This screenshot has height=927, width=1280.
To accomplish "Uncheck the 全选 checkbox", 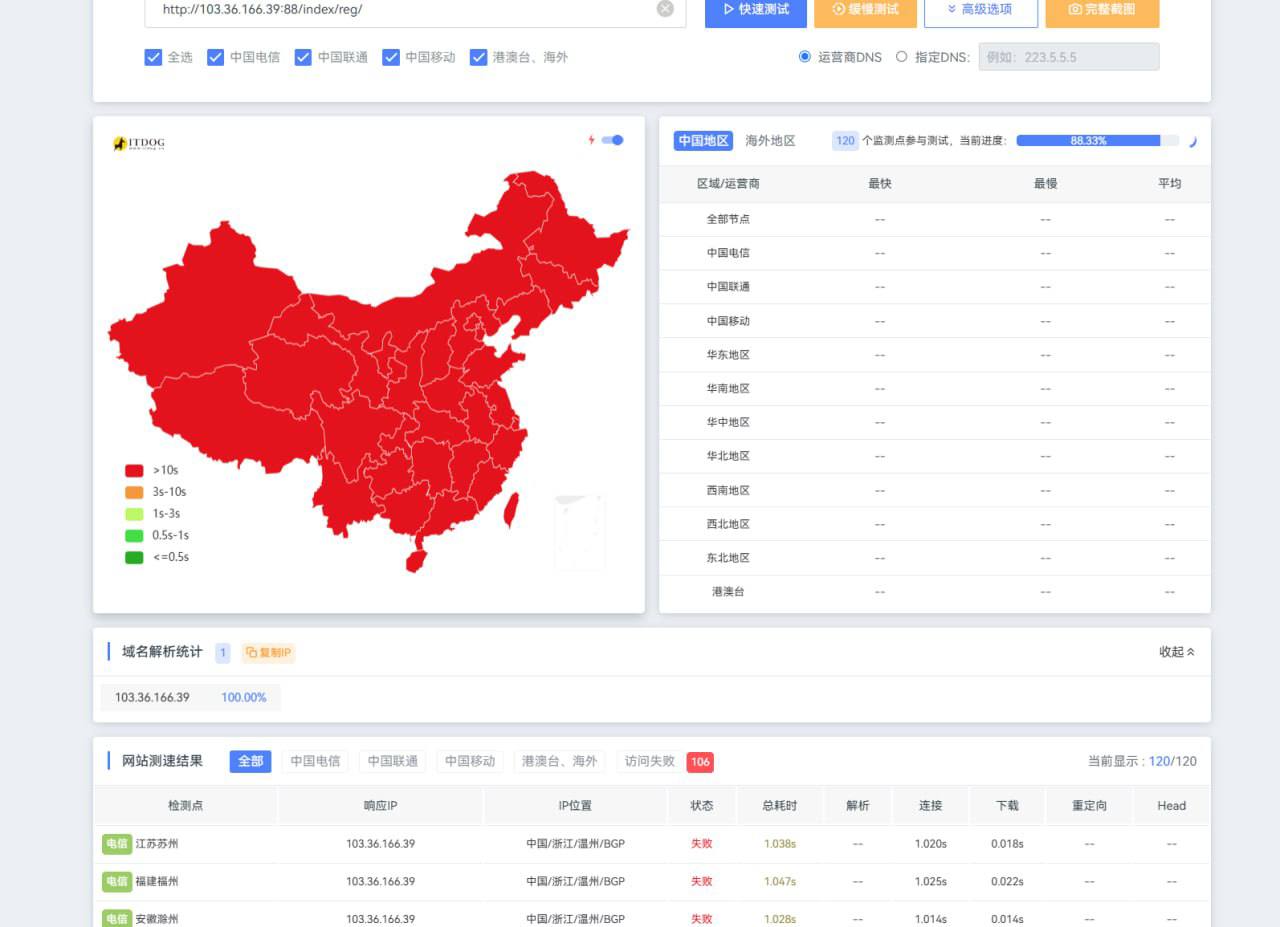I will [x=153, y=57].
